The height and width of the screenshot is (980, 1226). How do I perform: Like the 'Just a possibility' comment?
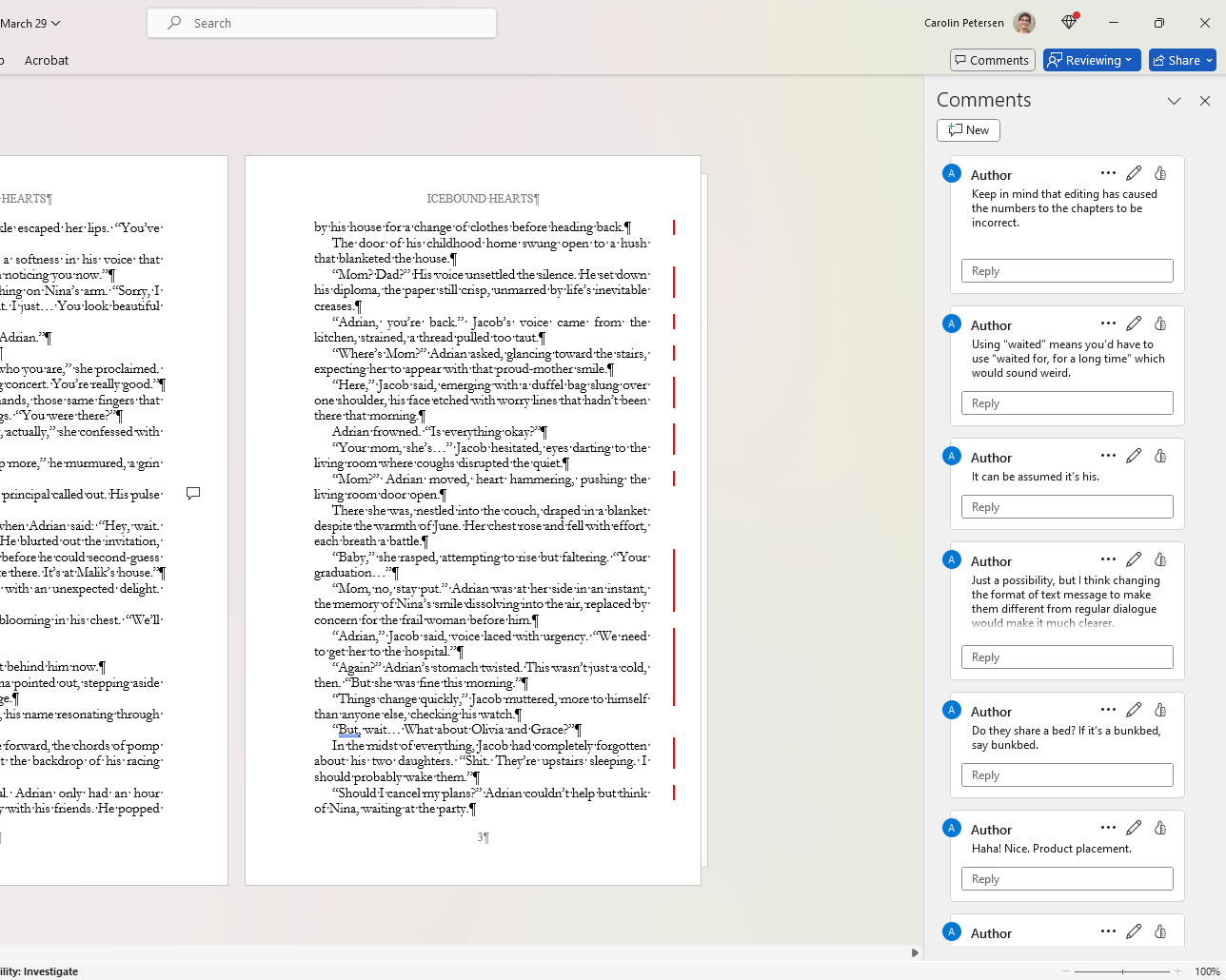(1160, 559)
